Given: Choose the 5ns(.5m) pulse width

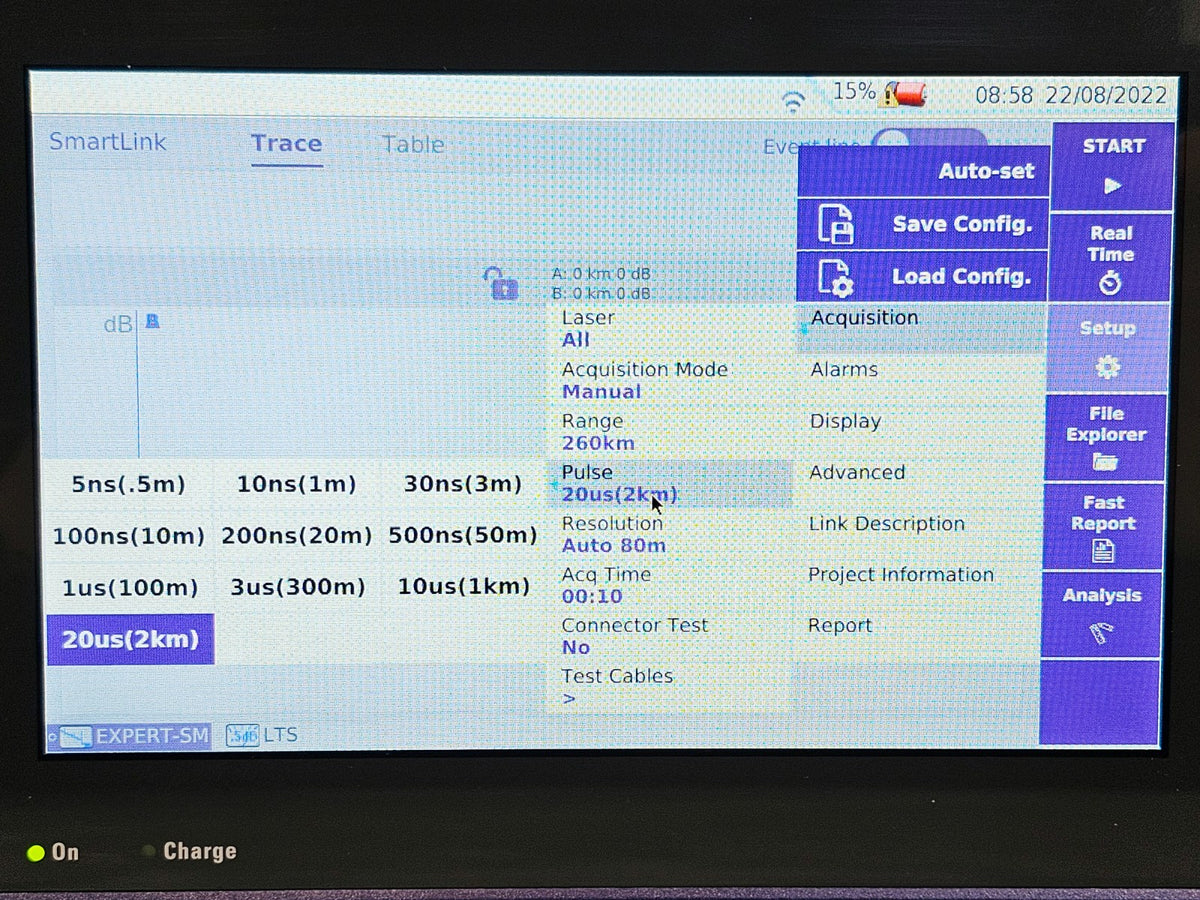Looking at the screenshot, I should (129, 485).
